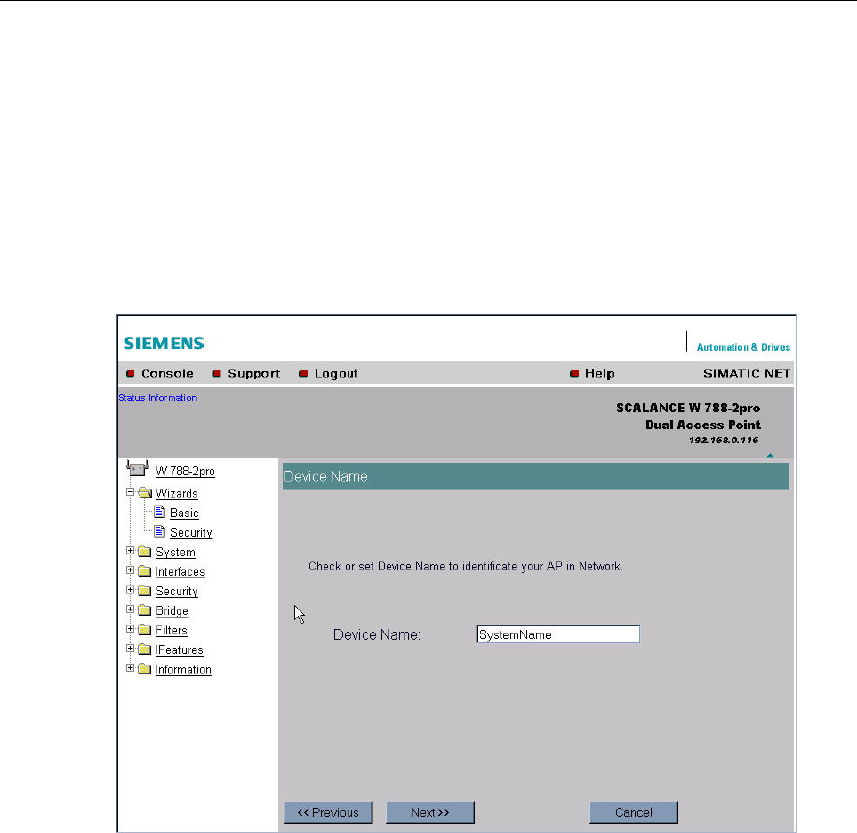Expand the IFeatures tree node
Image resolution: width=857 pixels, height=833 pixels.
click(130, 648)
